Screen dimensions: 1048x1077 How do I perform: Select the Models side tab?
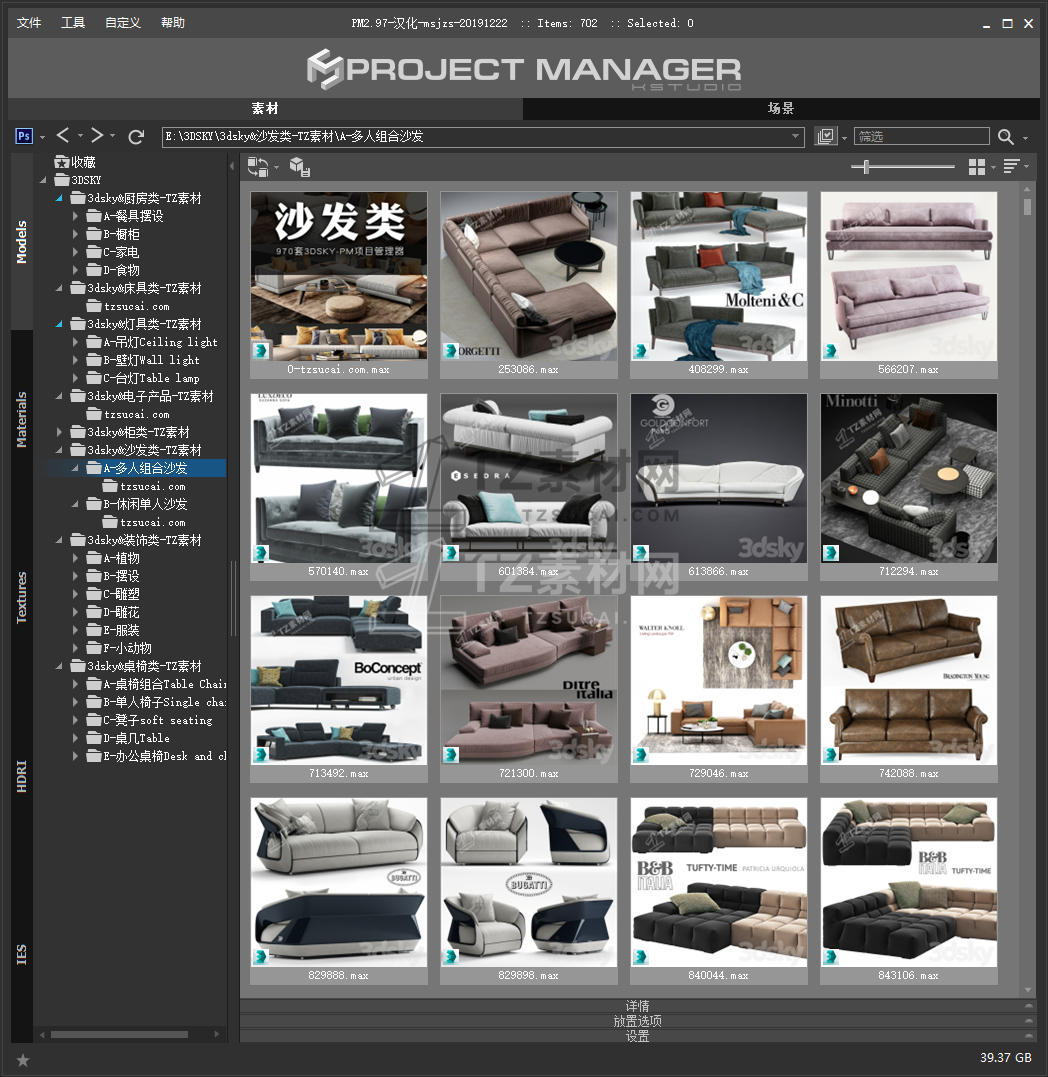coord(22,242)
